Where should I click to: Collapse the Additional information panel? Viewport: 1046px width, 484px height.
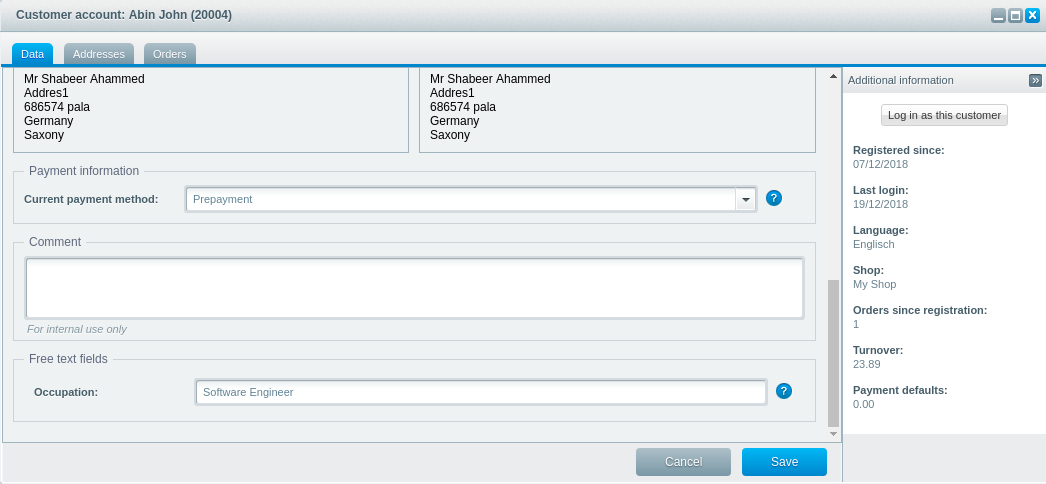click(x=1035, y=80)
